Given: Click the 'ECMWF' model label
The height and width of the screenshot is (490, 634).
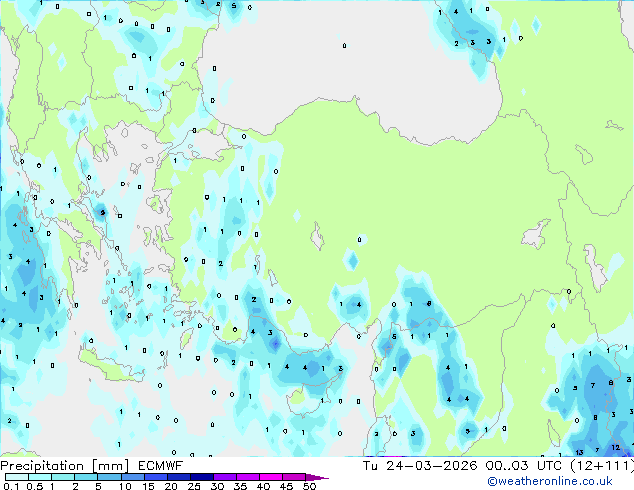Looking at the screenshot, I should 161,466.
